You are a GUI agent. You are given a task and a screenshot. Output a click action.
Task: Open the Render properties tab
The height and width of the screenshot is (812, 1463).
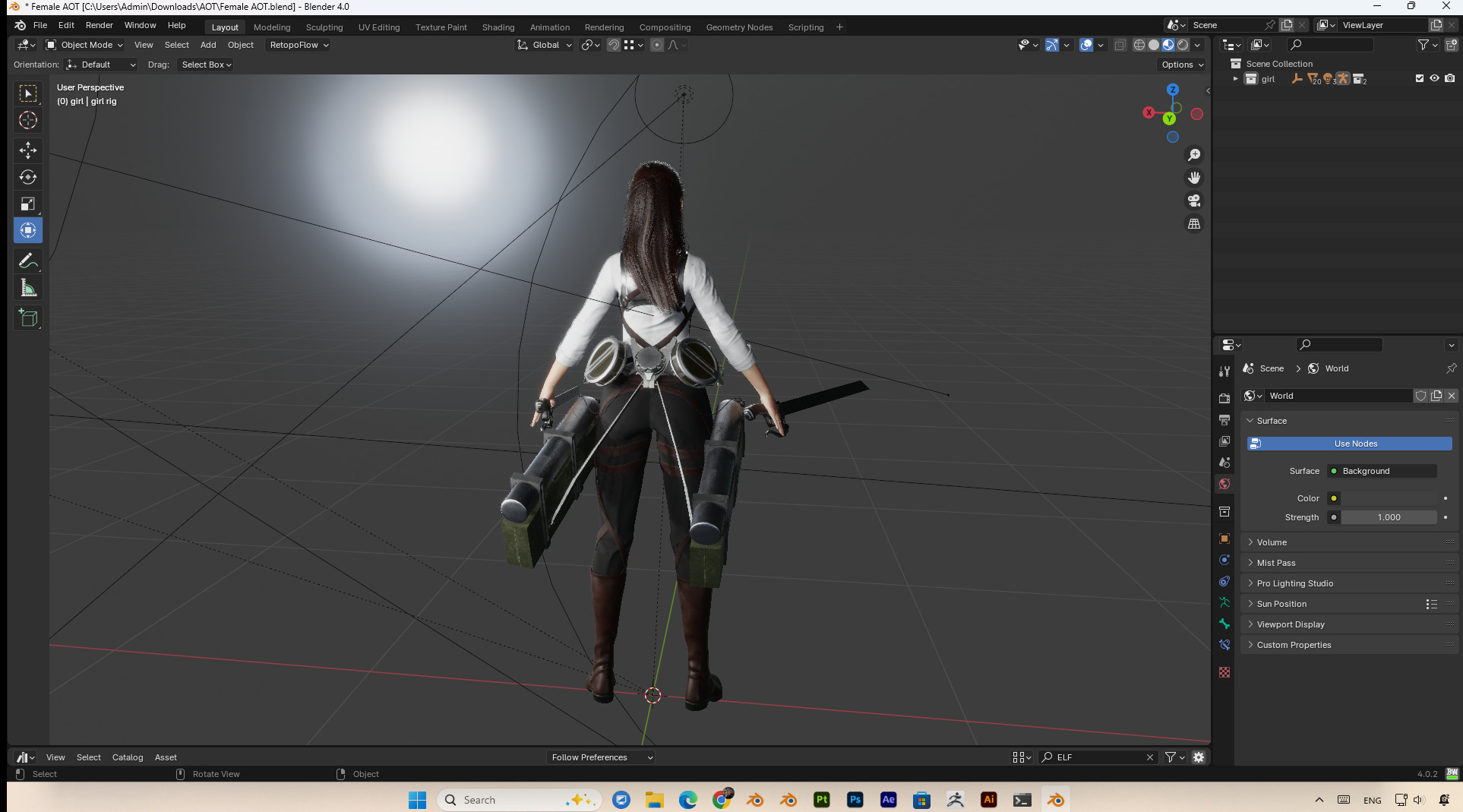coord(1224,398)
